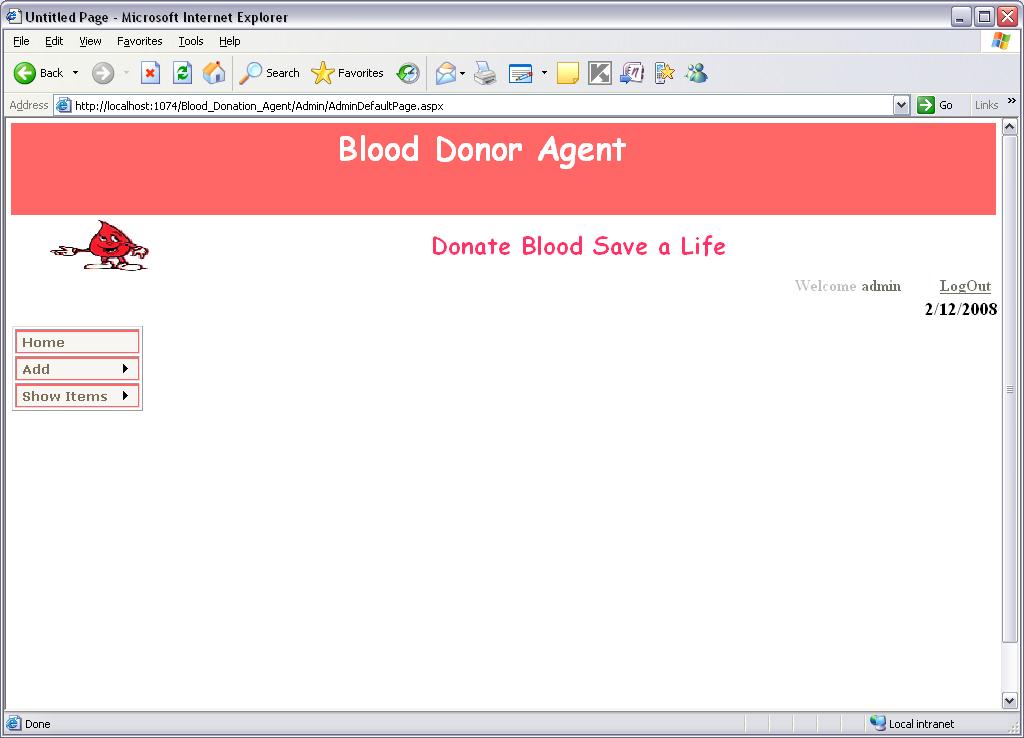Screen dimensions: 1024x738
Task: Click the Internet Explorer title bar icon
Action: 14,16
